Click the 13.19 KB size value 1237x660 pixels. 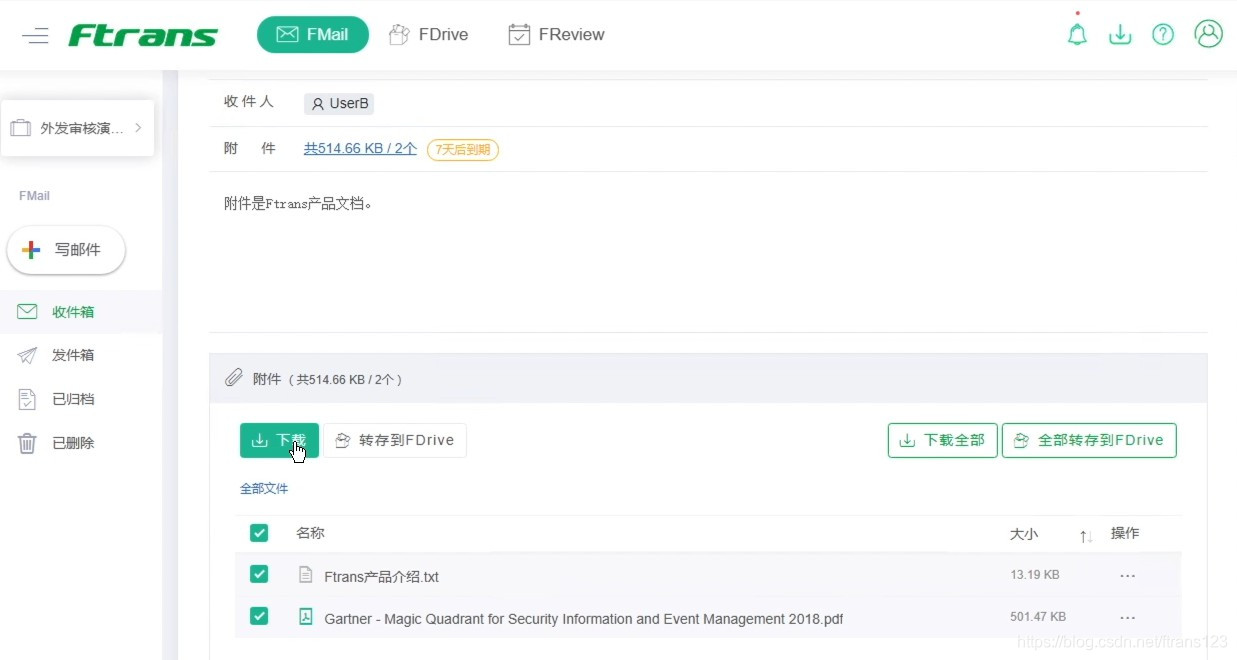point(1035,575)
